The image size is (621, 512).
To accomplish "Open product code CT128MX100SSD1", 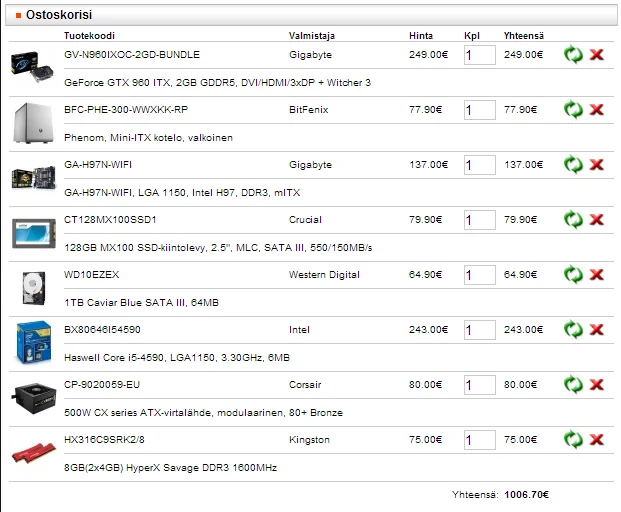I will point(110,219).
